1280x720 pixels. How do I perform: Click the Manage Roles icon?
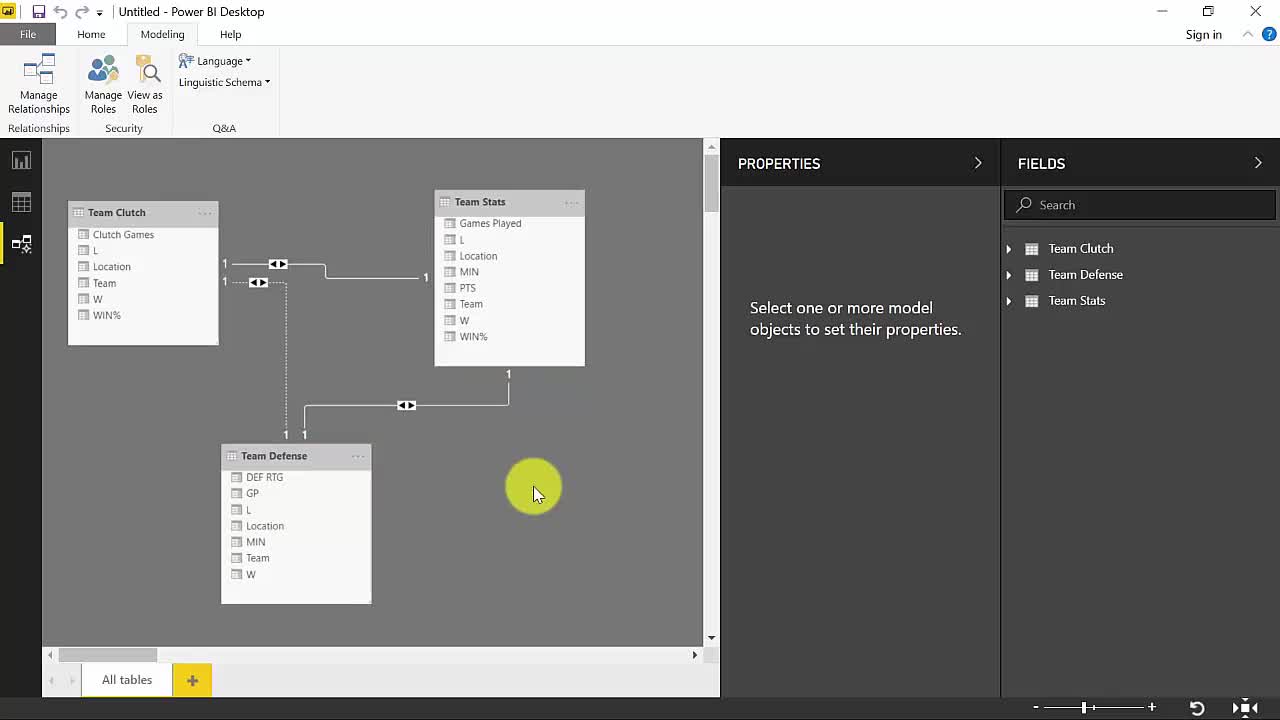103,85
